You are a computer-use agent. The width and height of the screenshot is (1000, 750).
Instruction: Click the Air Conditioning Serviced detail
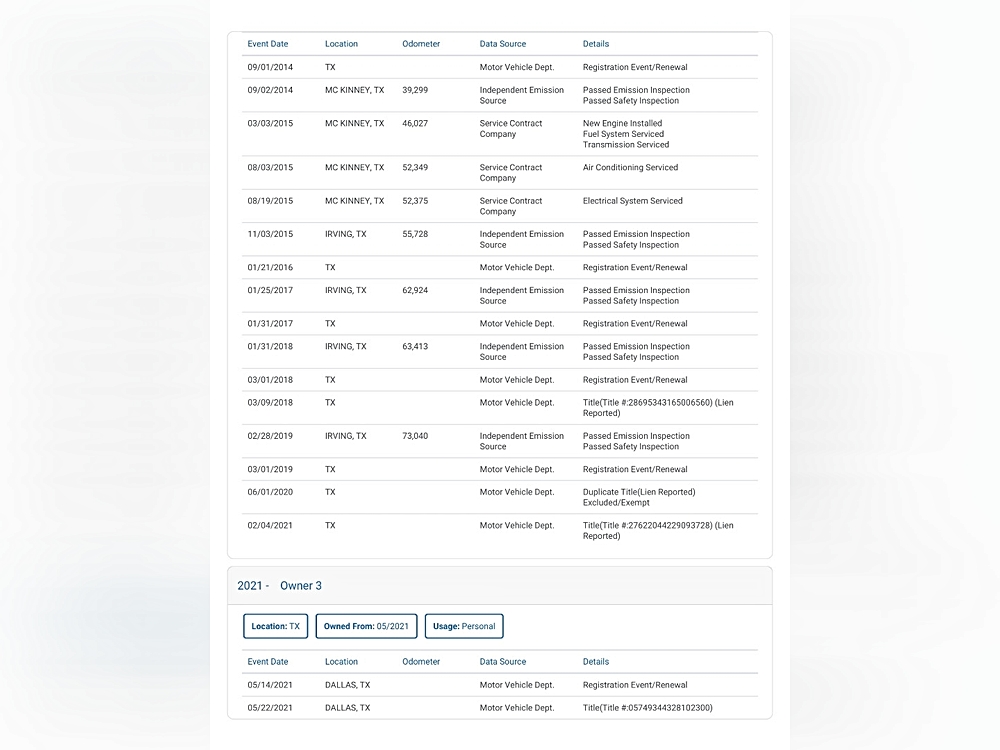[x=630, y=168]
